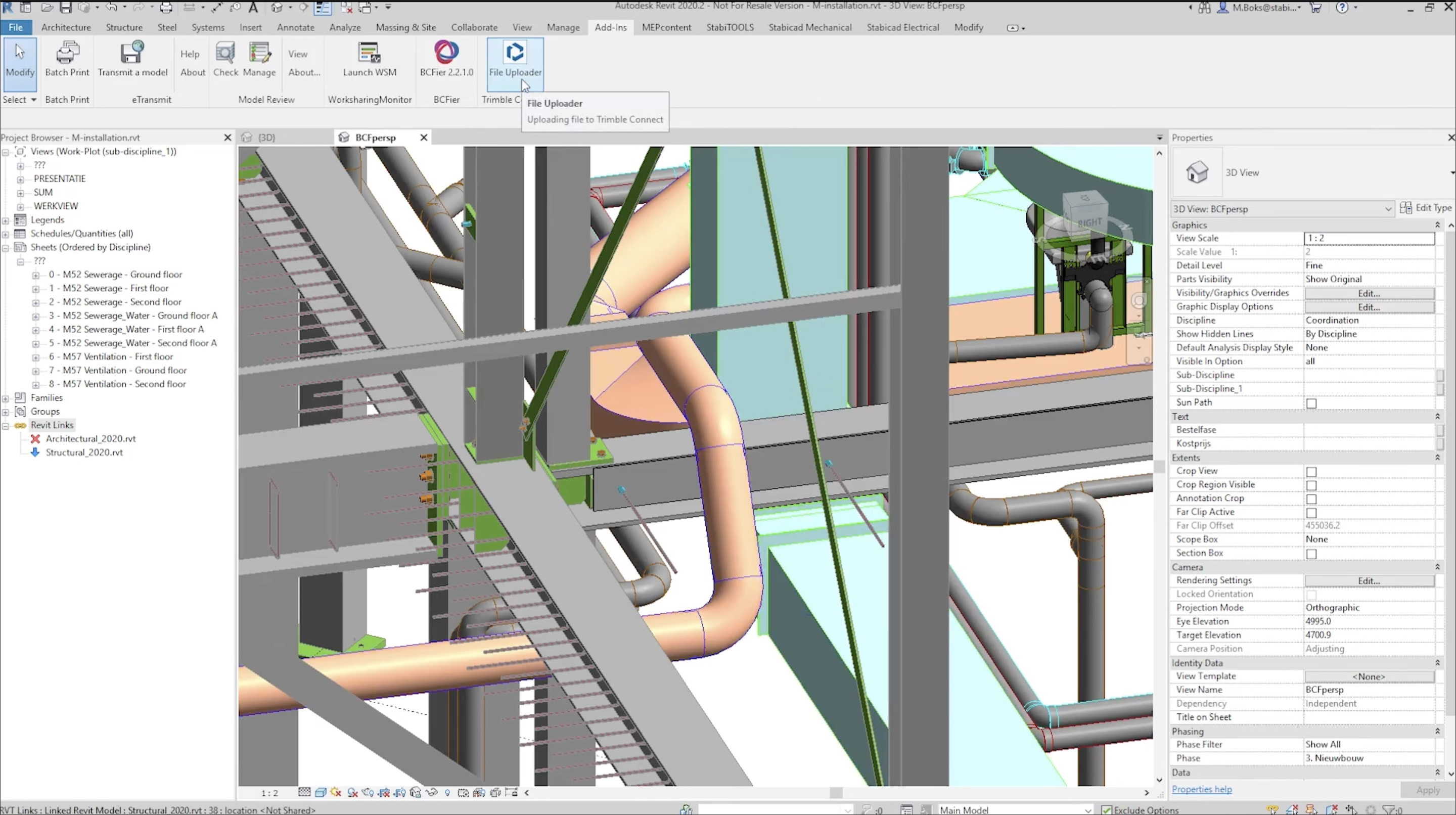This screenshot has height=815, width=1456.
Task: Click Edit for Rendering Settings
Action: pos(1369,580)
